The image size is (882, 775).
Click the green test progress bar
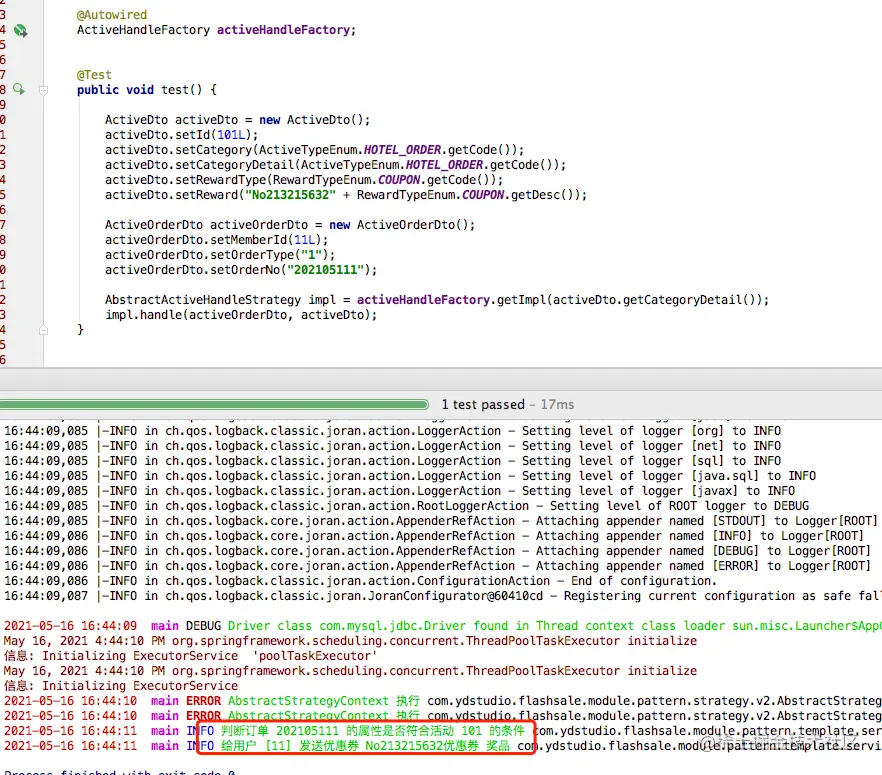click(x=214, y=404)
